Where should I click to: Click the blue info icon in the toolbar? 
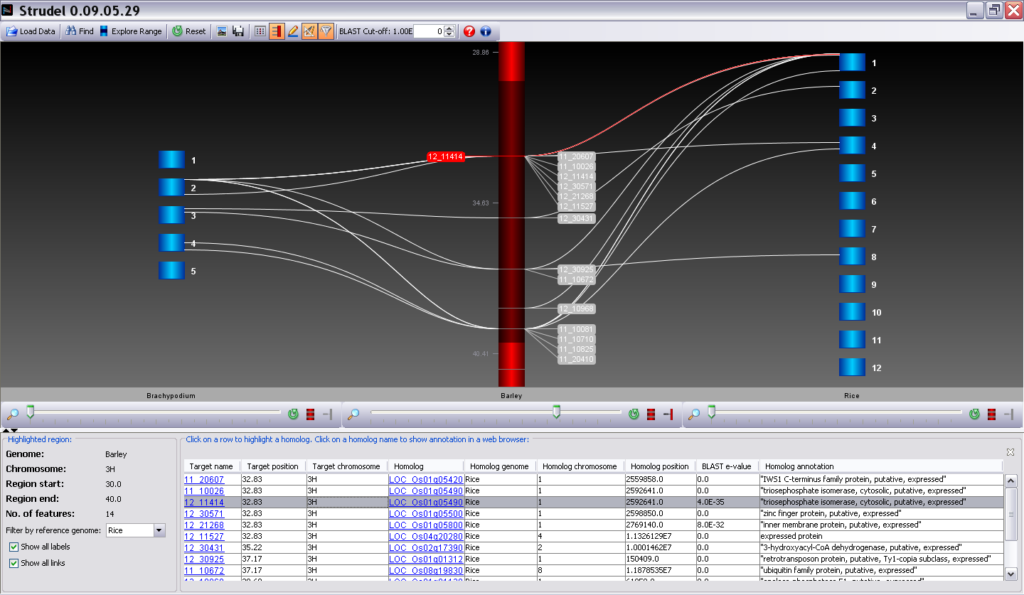tap(486, 31)
